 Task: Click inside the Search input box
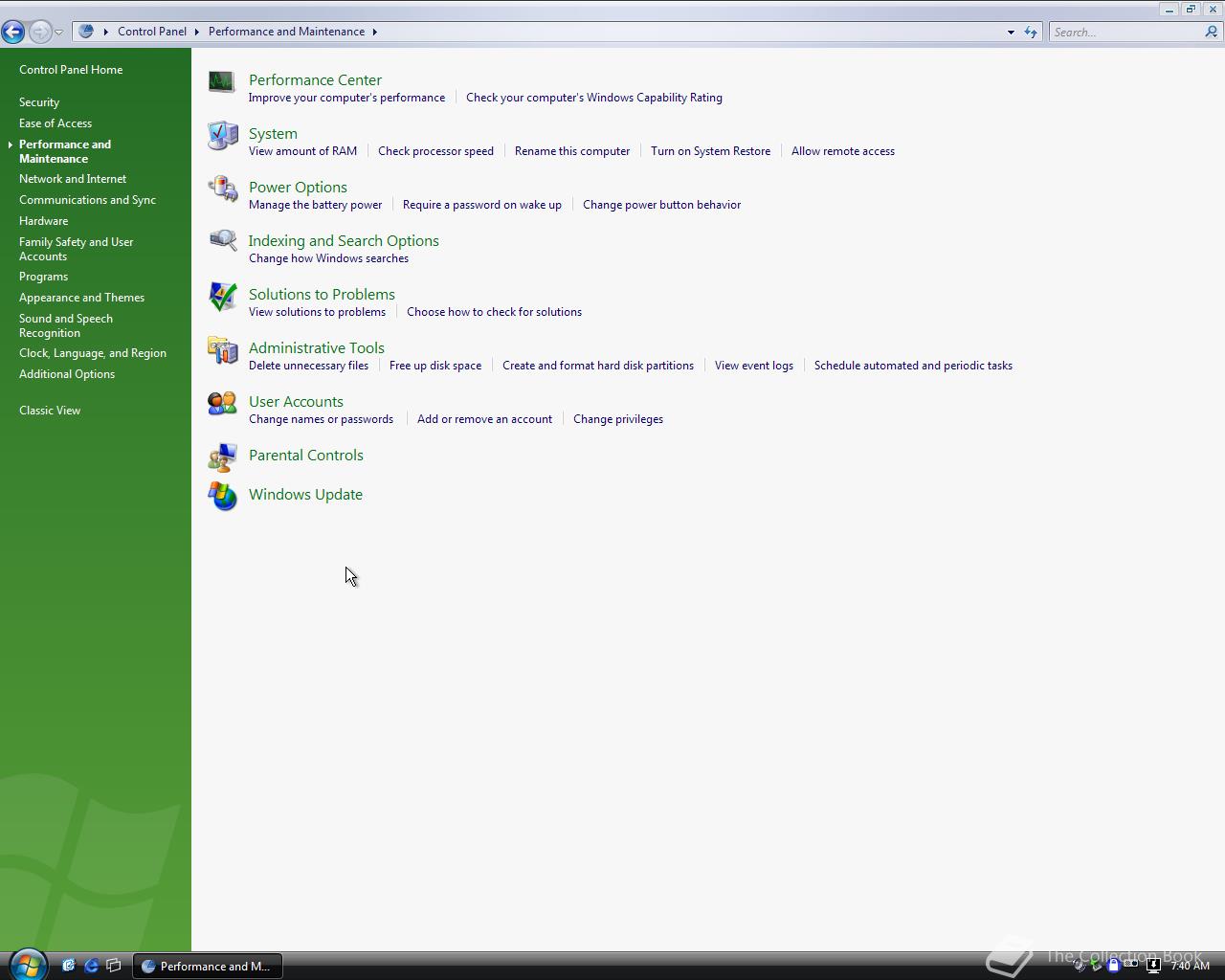coord(1125,32)
